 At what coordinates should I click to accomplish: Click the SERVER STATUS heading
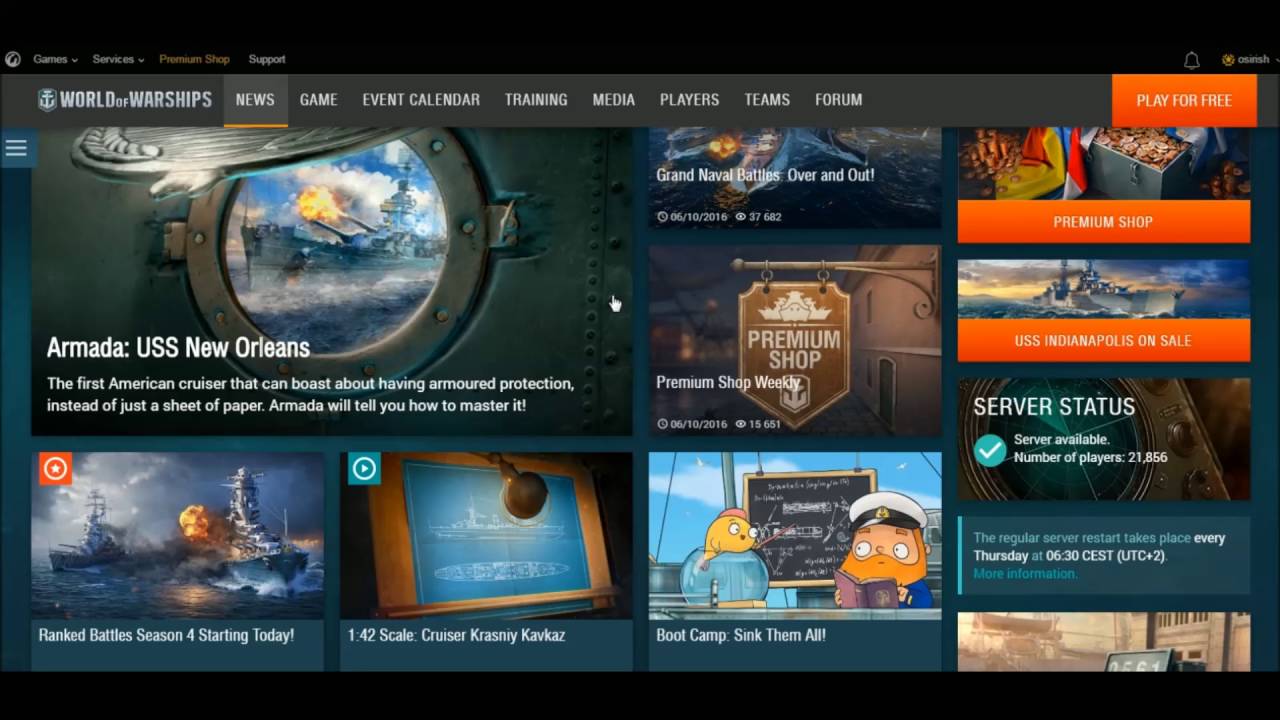1054,407
